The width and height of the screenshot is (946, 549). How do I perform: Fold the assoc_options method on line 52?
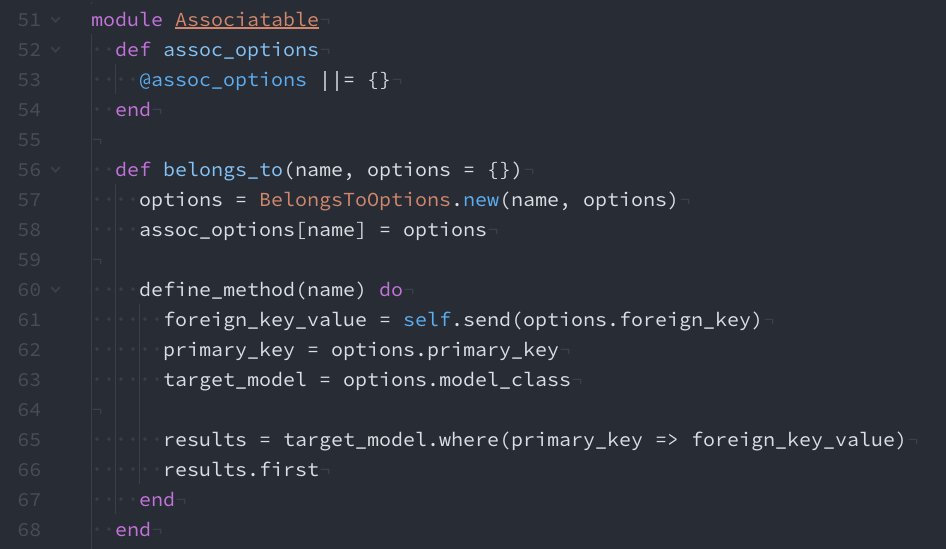(x=54, y=50)
